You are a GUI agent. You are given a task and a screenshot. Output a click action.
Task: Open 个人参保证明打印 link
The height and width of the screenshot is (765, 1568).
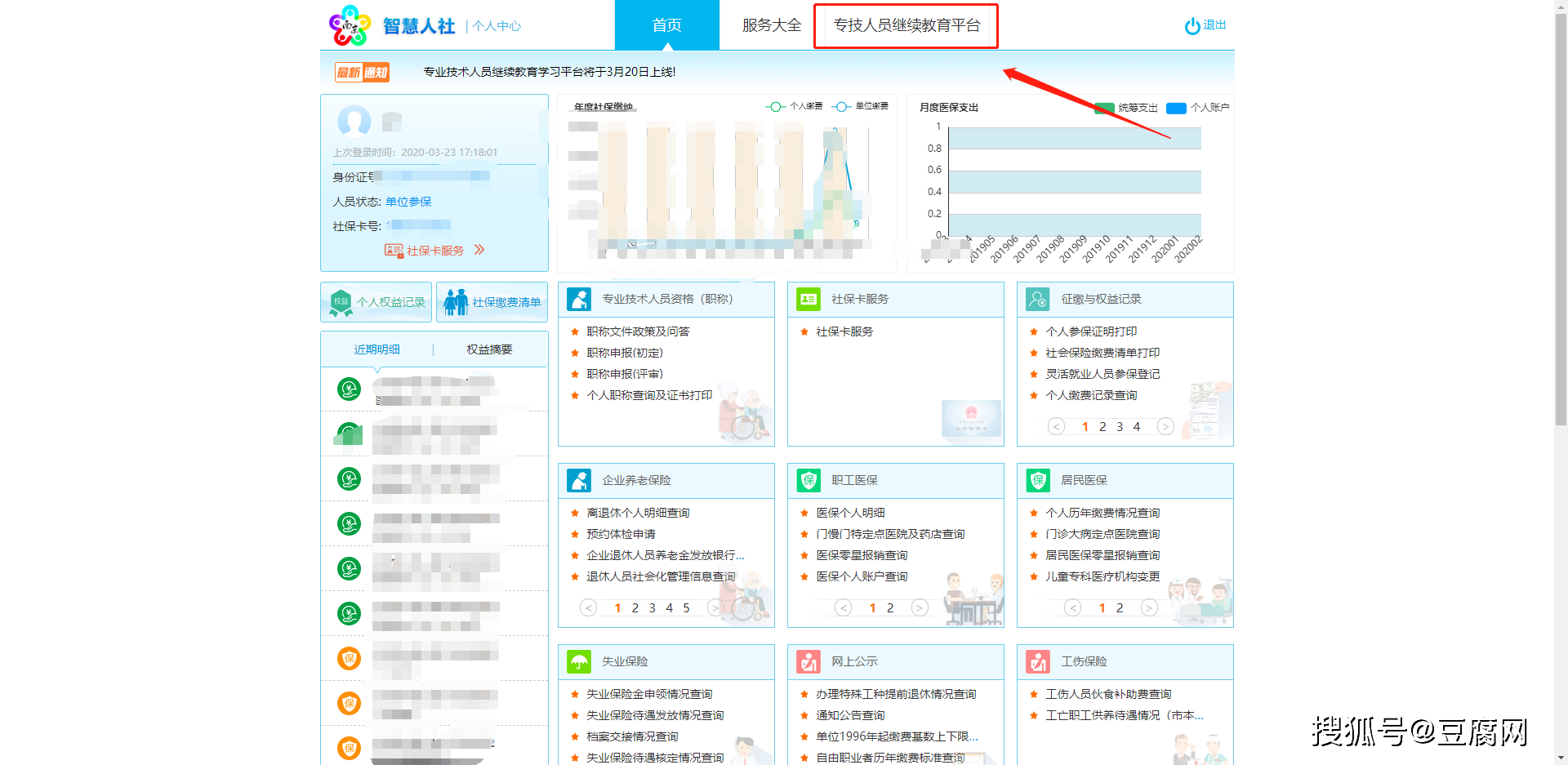[x=1091, y=331]
